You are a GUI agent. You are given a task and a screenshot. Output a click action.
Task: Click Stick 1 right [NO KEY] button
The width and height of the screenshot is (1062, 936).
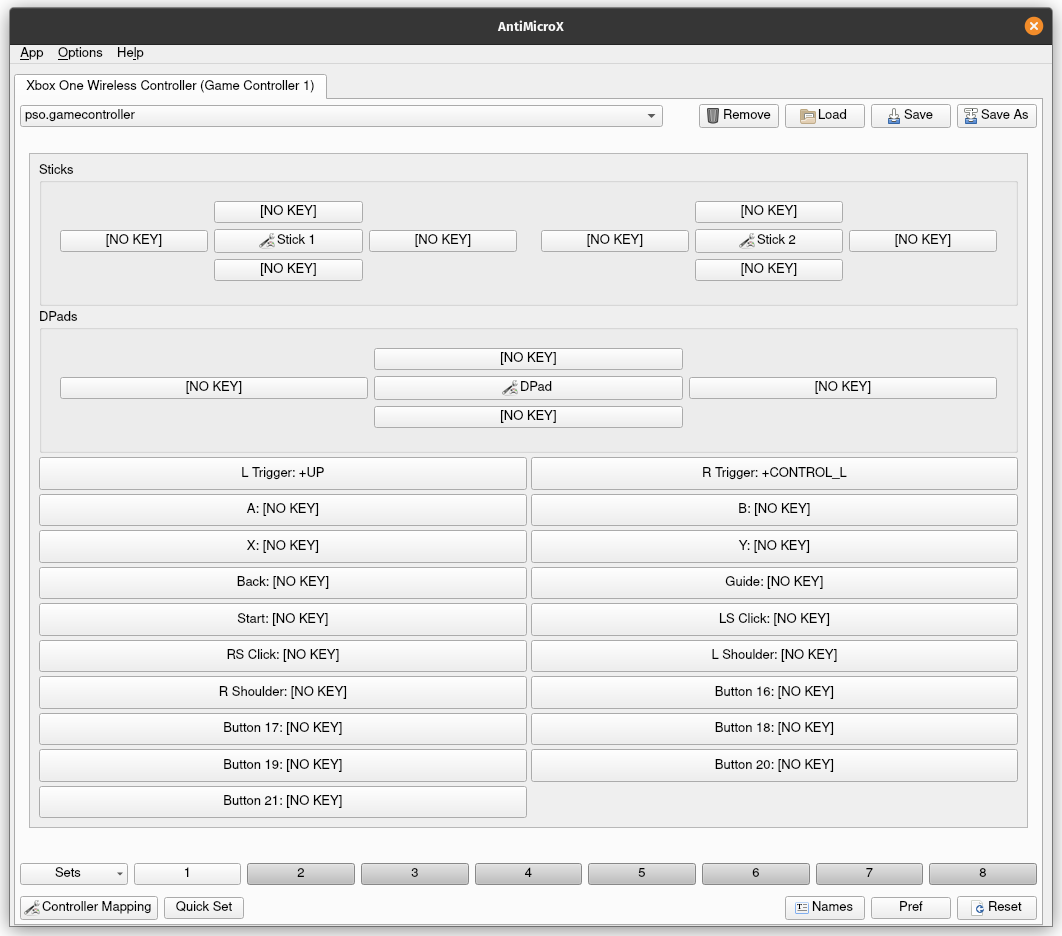pos(443,240)
